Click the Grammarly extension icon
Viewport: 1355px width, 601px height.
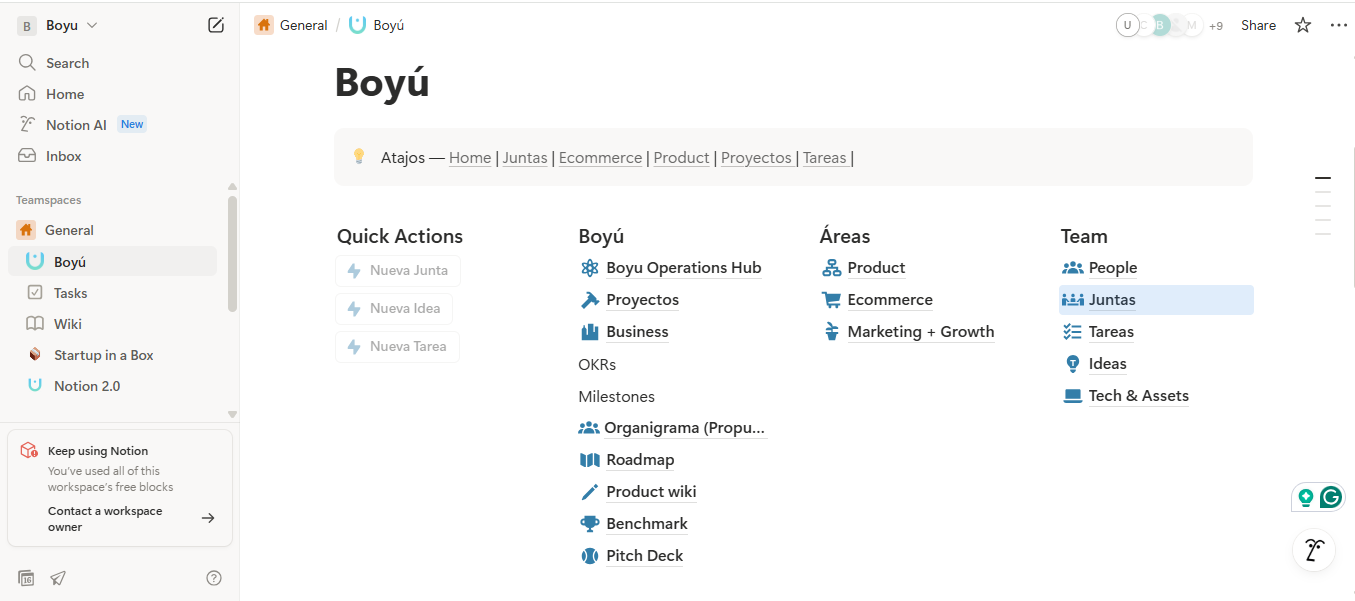(x=1330, y=497)
